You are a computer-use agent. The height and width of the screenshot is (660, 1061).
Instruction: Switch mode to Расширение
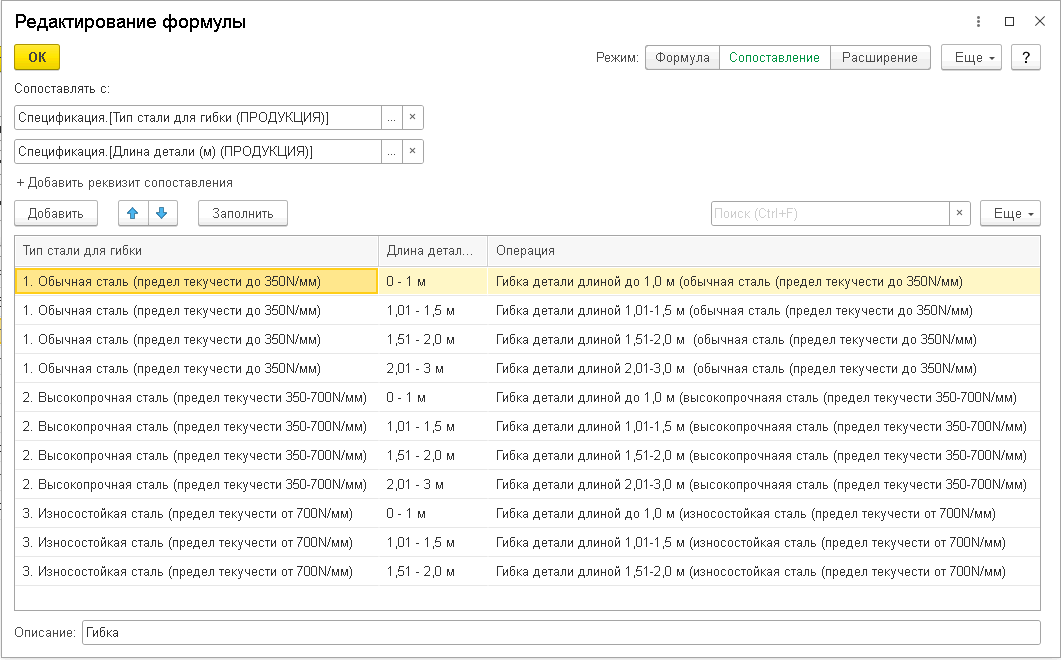tap(879, 58)
